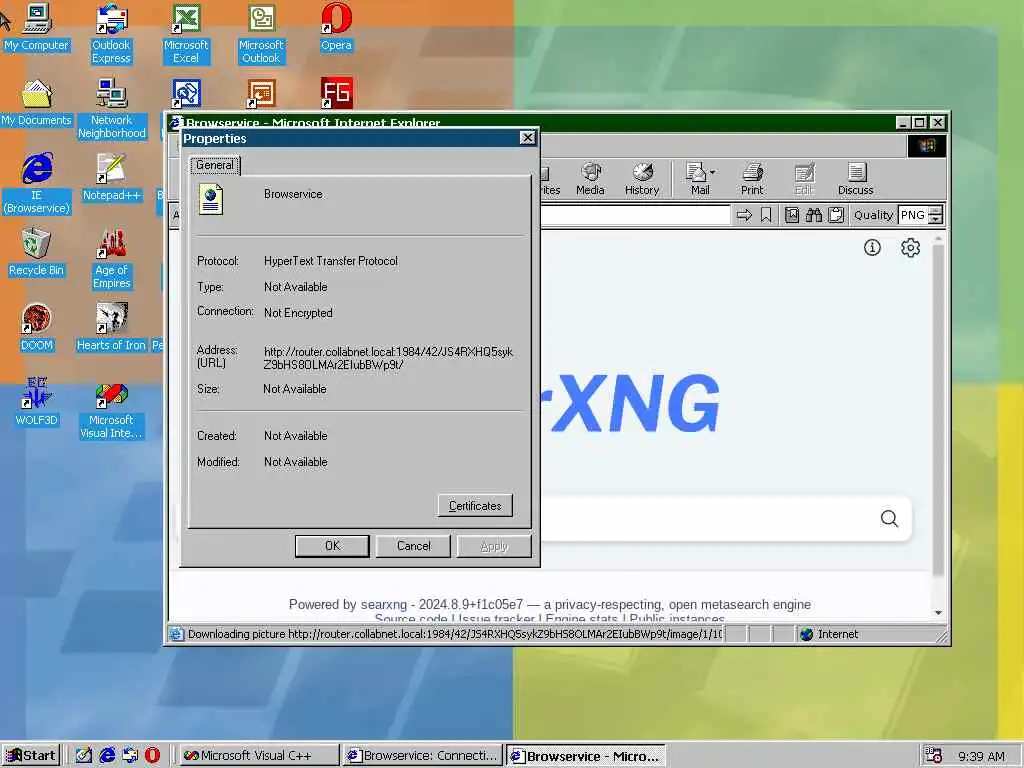Open the My Documents folder icon

click(37, 103)
